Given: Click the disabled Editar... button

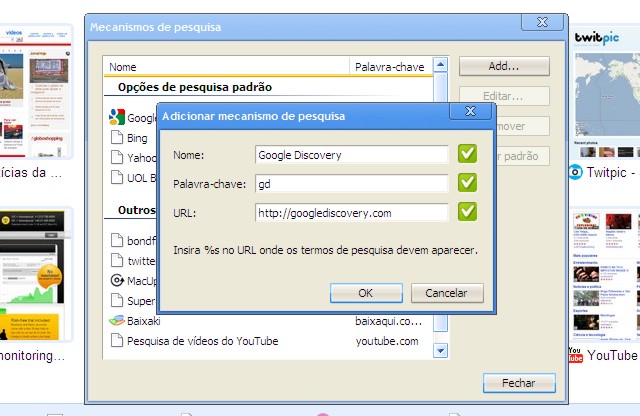Looking at the screenshot, I should pyautogui.click(x=504, y=96).
